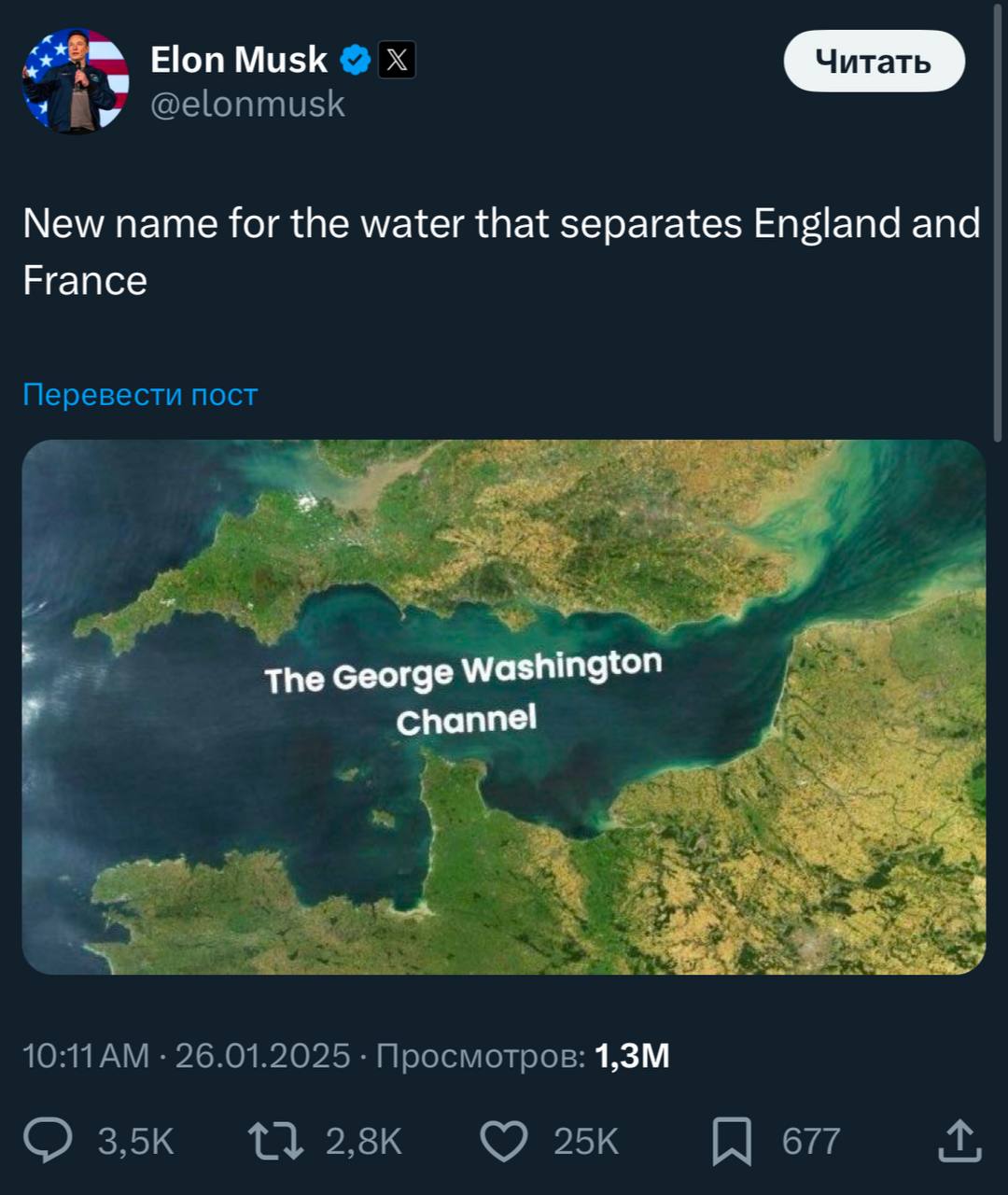The height and width of the screenshot is (1195, 1008).
Task: Open Elon Musk's profile avatar
Action: coord(76,80)
